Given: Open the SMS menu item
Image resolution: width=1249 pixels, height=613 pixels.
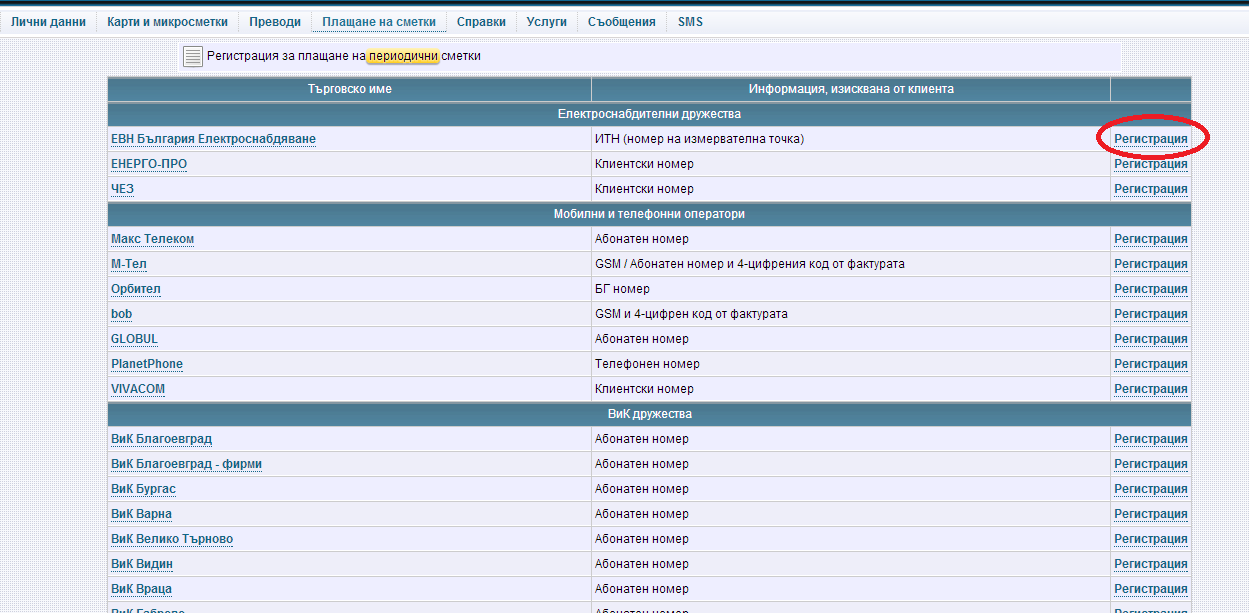Looking at the screenshot, I should tap(690, 21).
